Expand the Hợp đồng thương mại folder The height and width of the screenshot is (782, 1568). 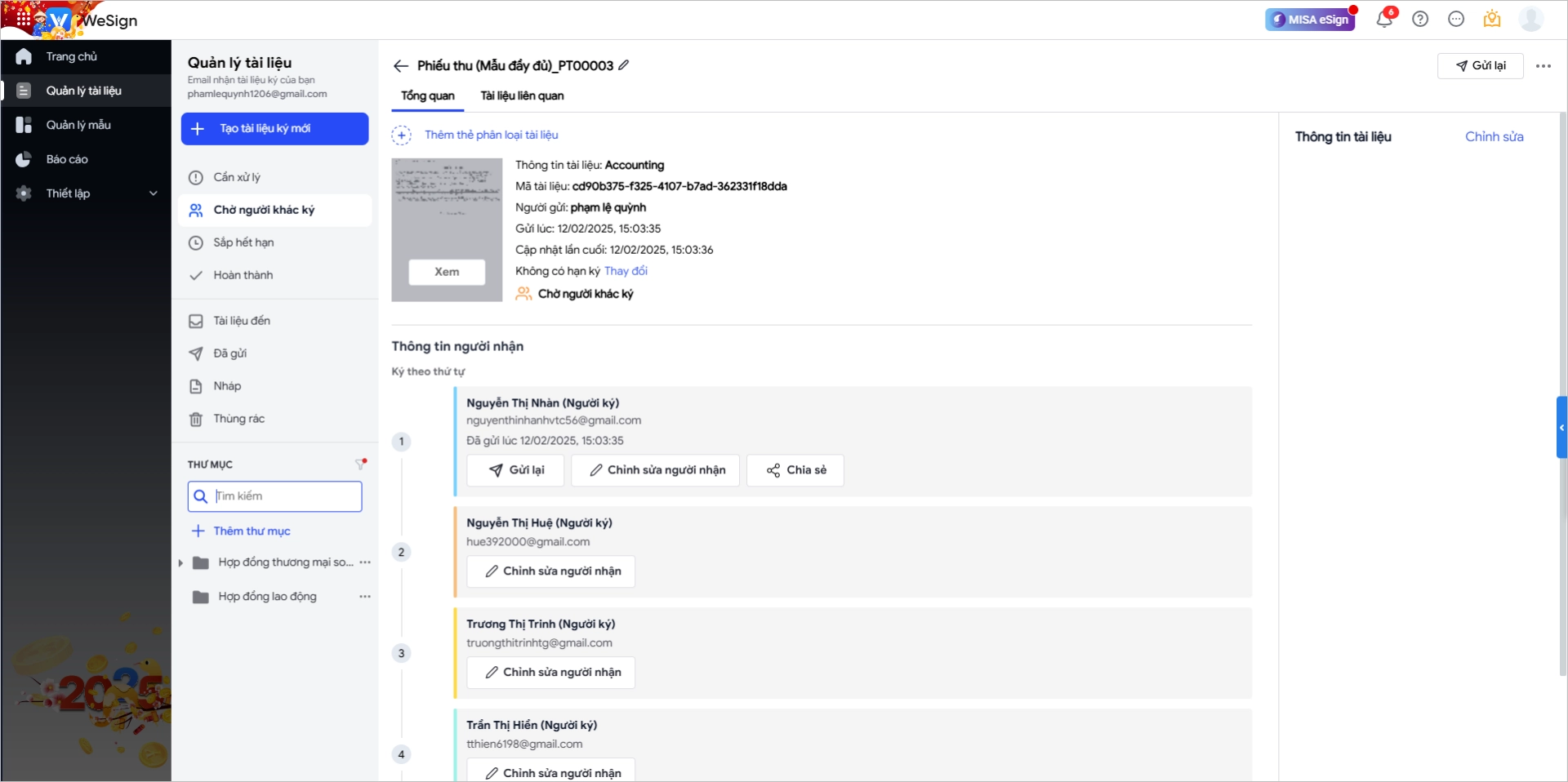(x=180, y=562)
